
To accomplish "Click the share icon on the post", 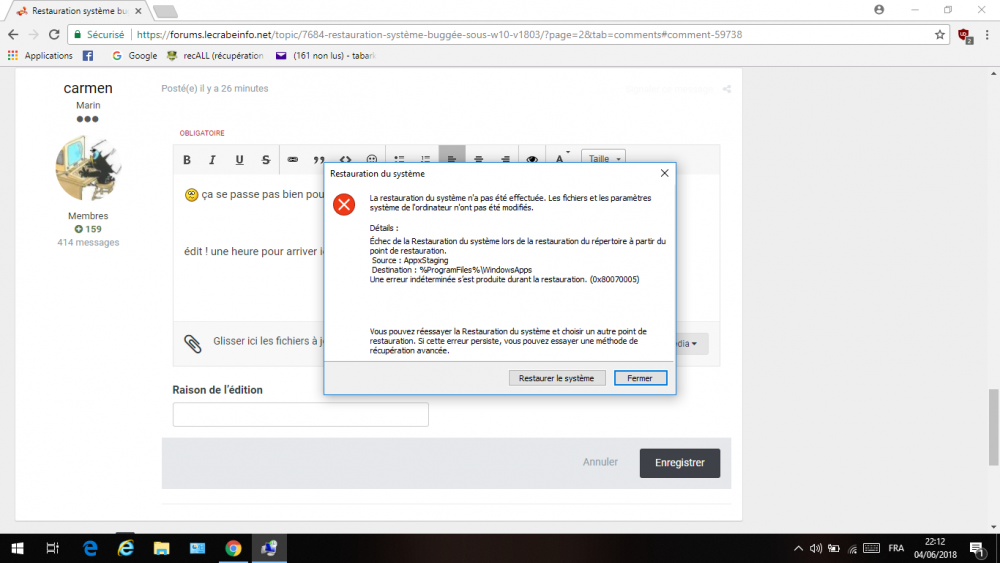I will point(727,89).
